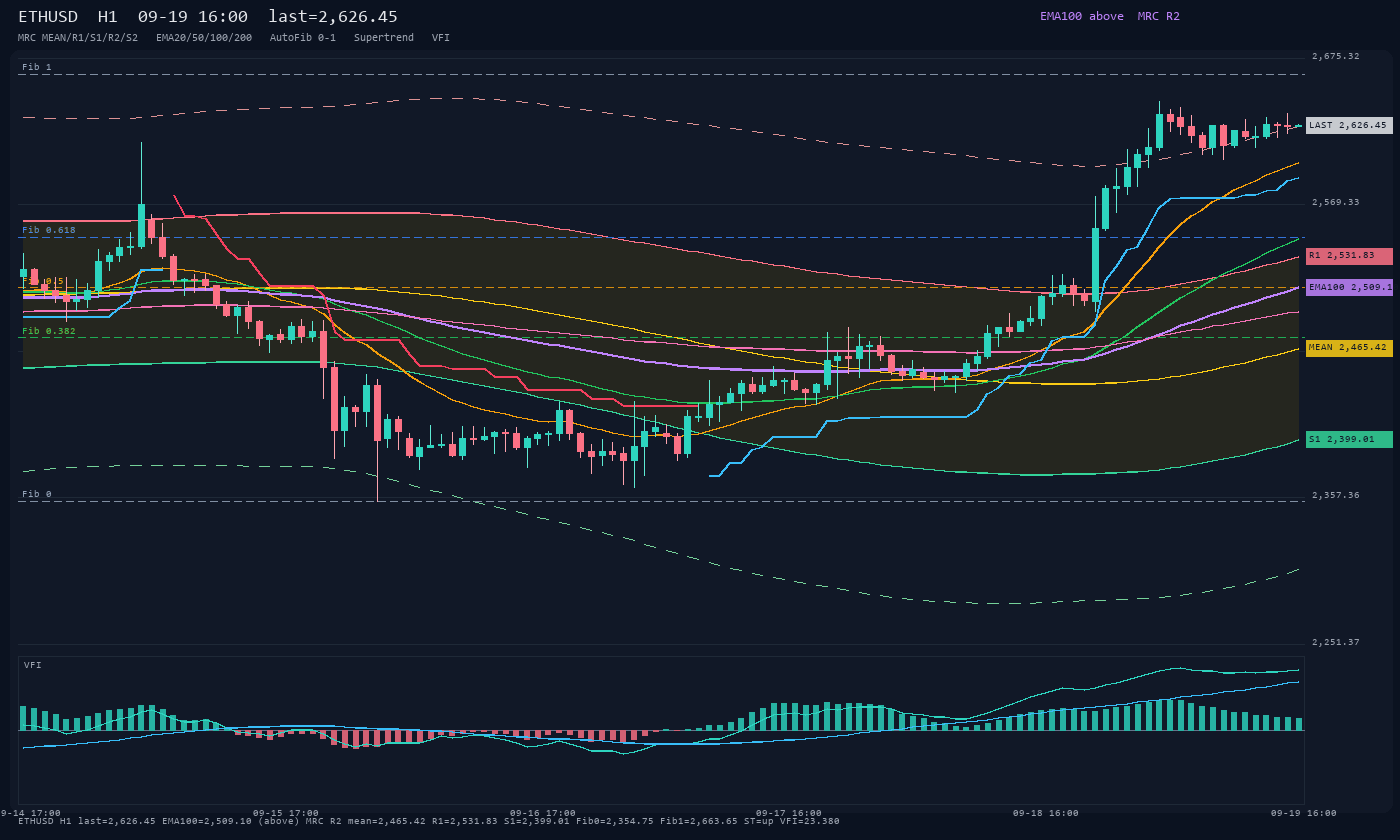The height and width of the screenshot is (840, 1400).
Task: Select the EMA100 2,509.1 axis tag
Action: point(1349,287)
